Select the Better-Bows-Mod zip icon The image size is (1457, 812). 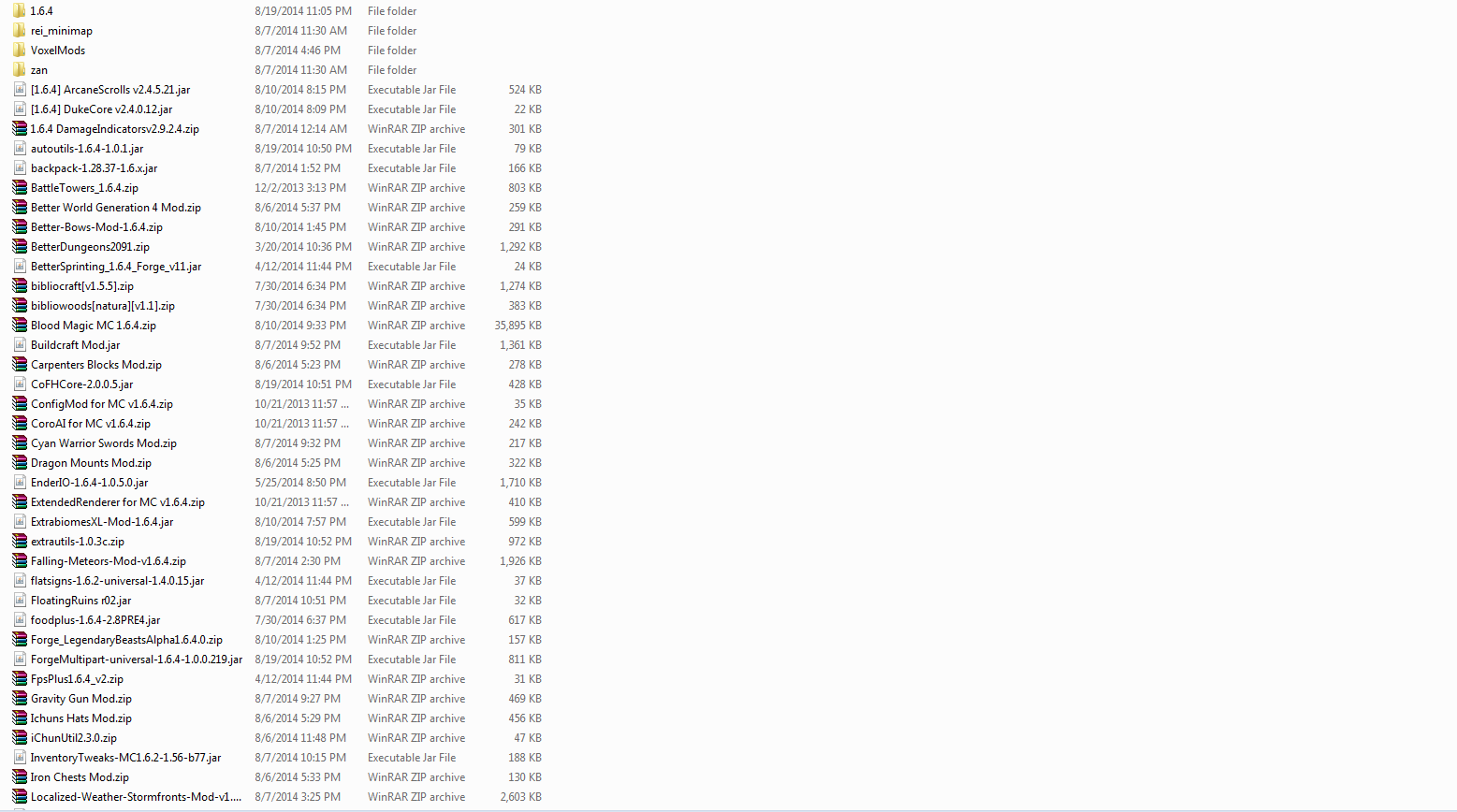pyautogui.click(x=19, y=227)
